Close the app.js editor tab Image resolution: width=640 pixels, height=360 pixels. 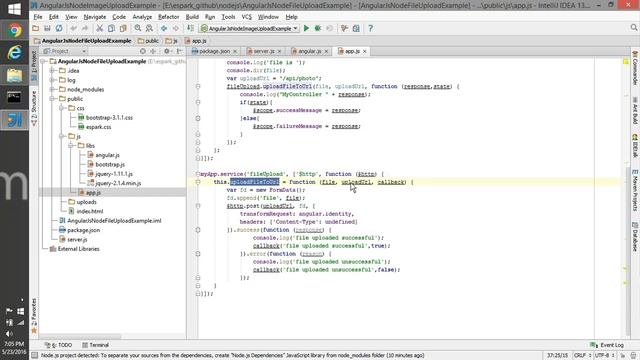(x=364, y=51)
